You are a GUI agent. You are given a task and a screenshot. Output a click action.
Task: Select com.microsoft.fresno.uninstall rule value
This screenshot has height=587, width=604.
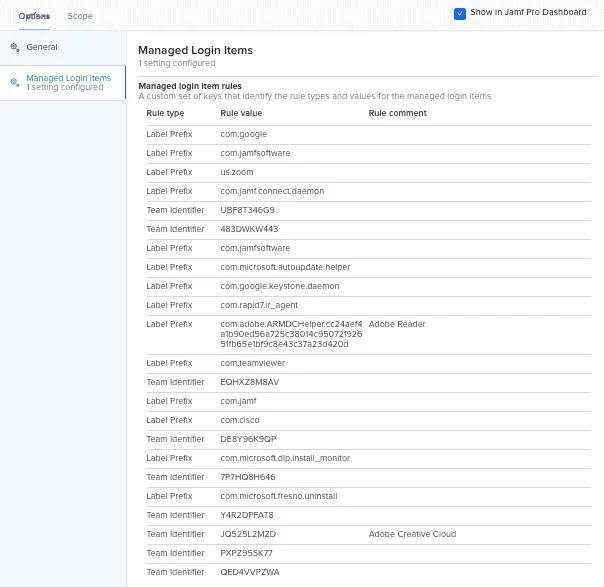(279, 496)
